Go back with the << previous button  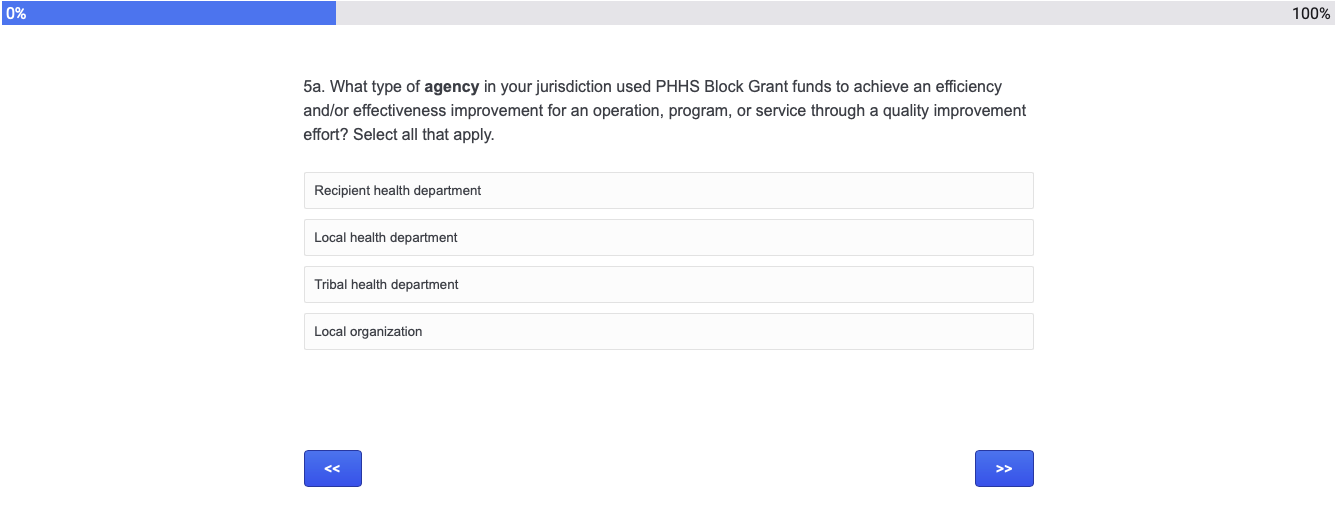click(x=333, y=468)
